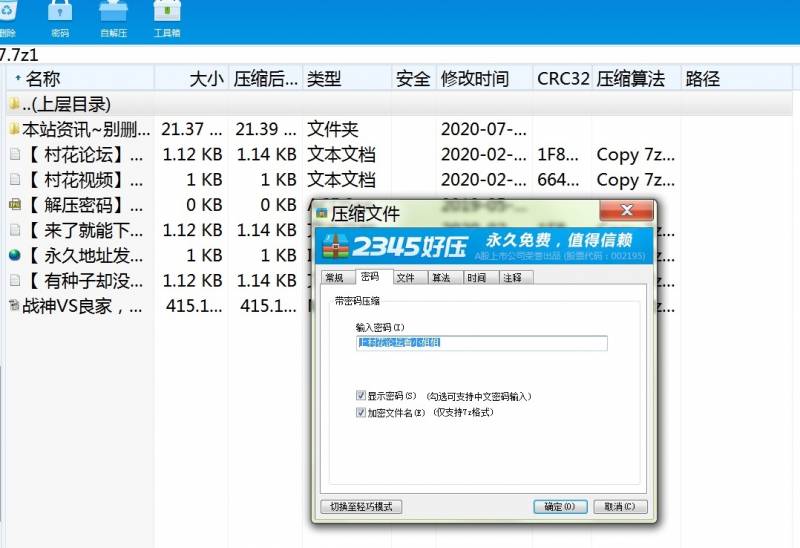This screenshot has height=548, width=800.
Task: Sort by the 路径 column header
Action: 737,79
